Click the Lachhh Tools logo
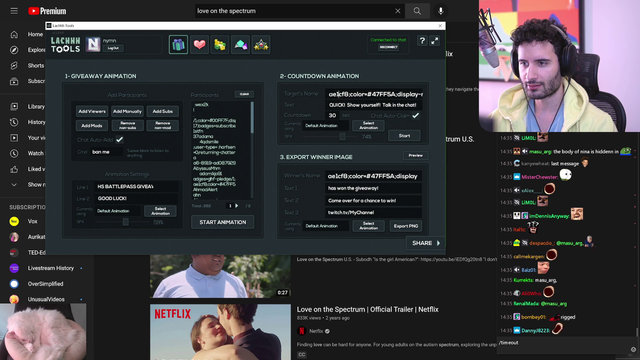The image size is (640, 360). [x=65, y=44]
